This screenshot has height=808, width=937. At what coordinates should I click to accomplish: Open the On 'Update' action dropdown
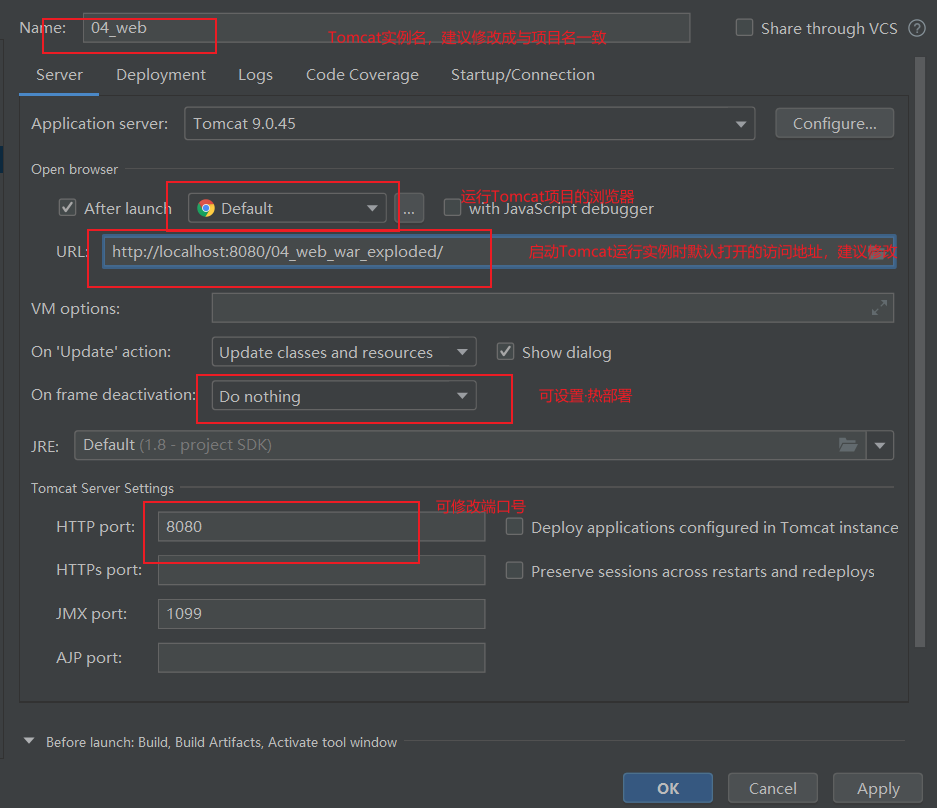pos(344,352)
